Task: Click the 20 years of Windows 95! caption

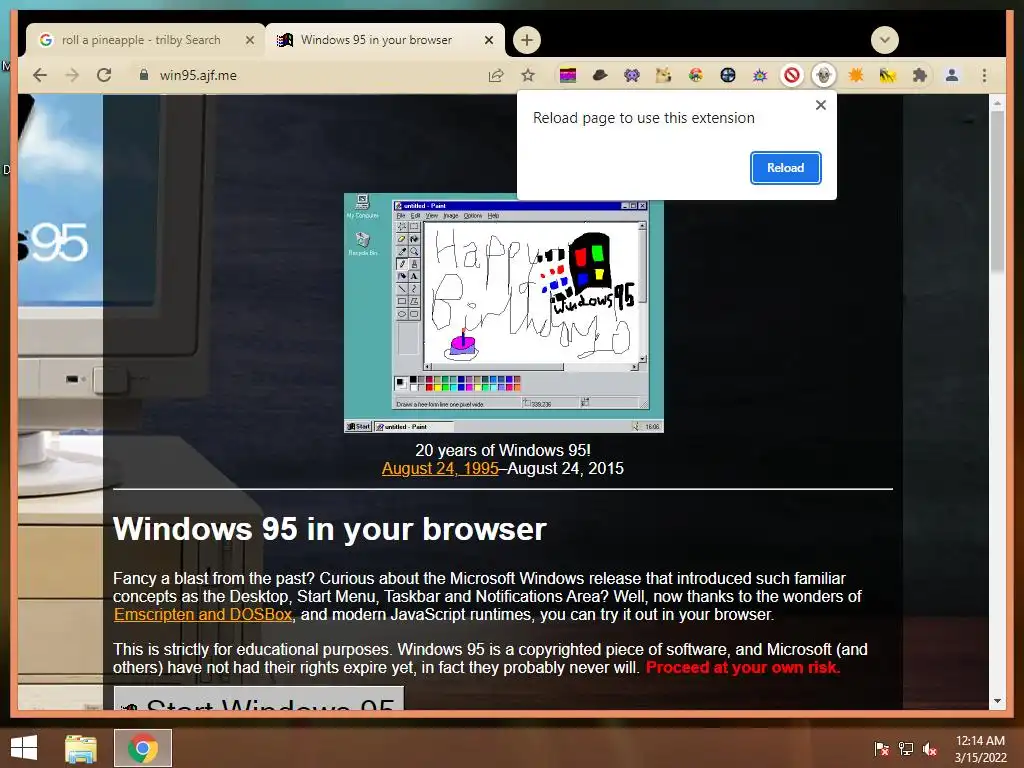Action: coord(503,450)
